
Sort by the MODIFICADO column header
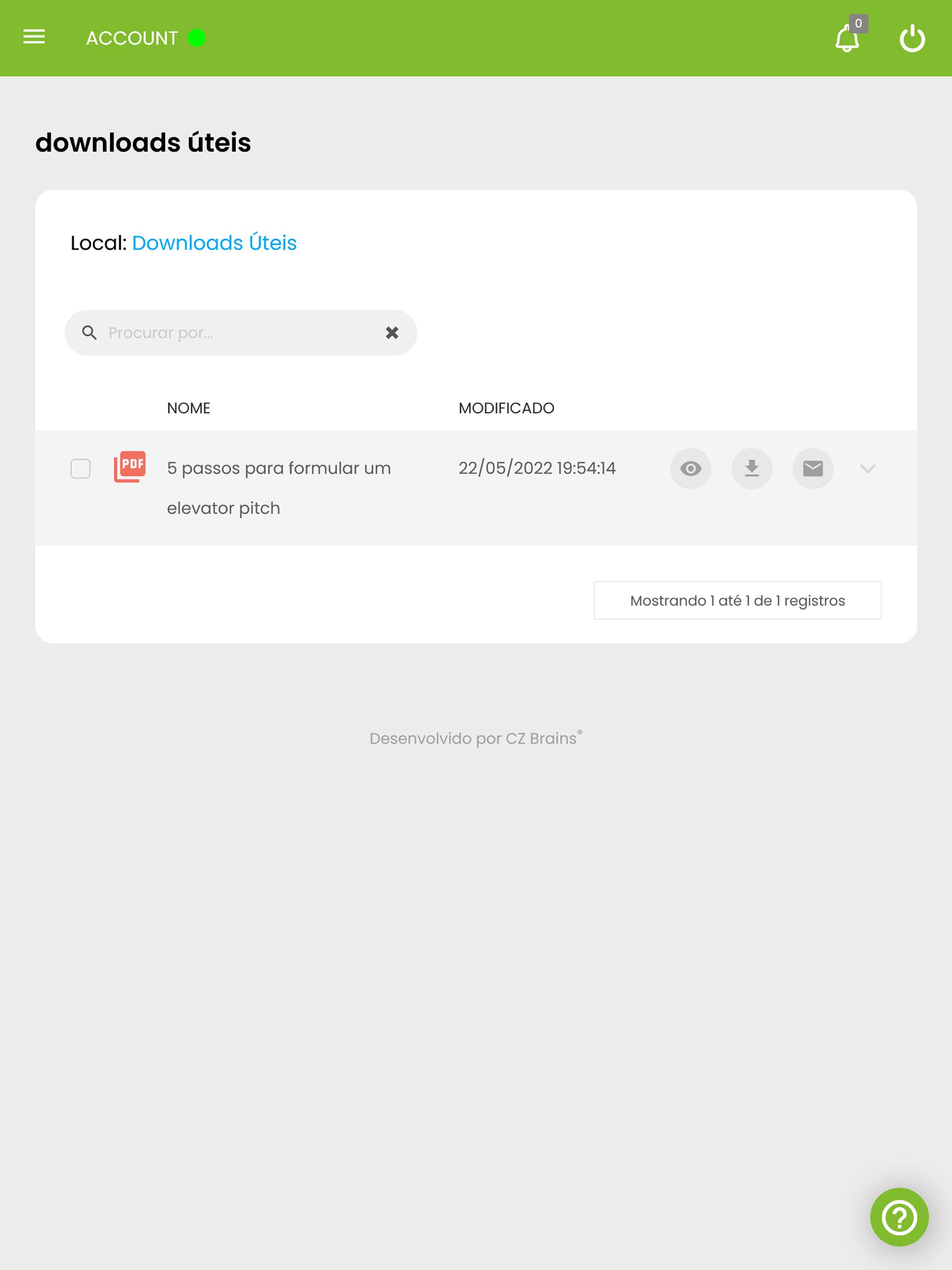pos(506,408)
